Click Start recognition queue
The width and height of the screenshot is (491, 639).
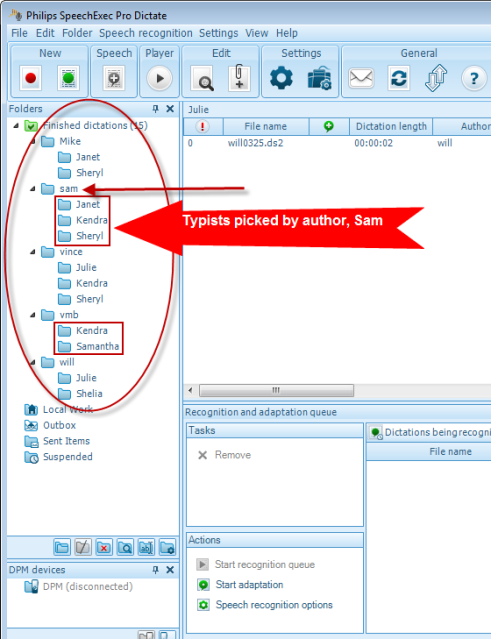pos(255,565)
